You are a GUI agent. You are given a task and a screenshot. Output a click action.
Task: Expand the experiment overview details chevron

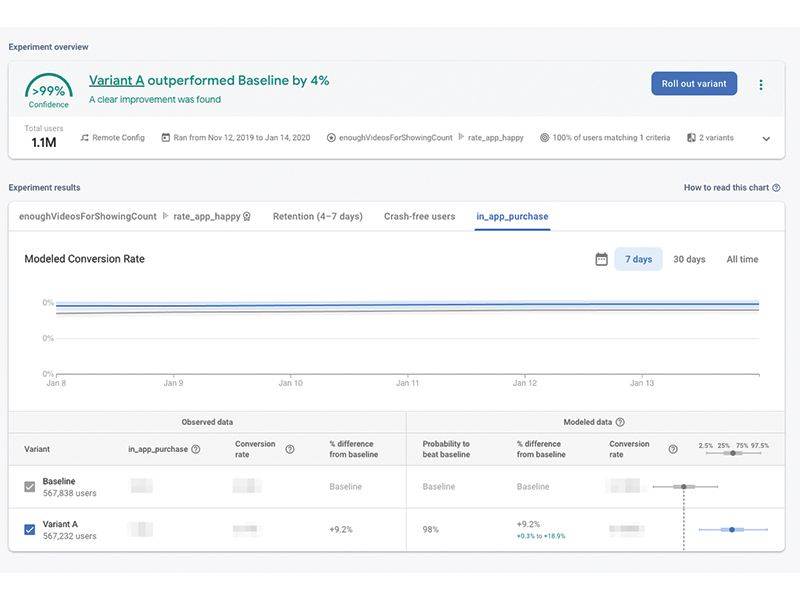pyautogui.click(x=766, y=139)
